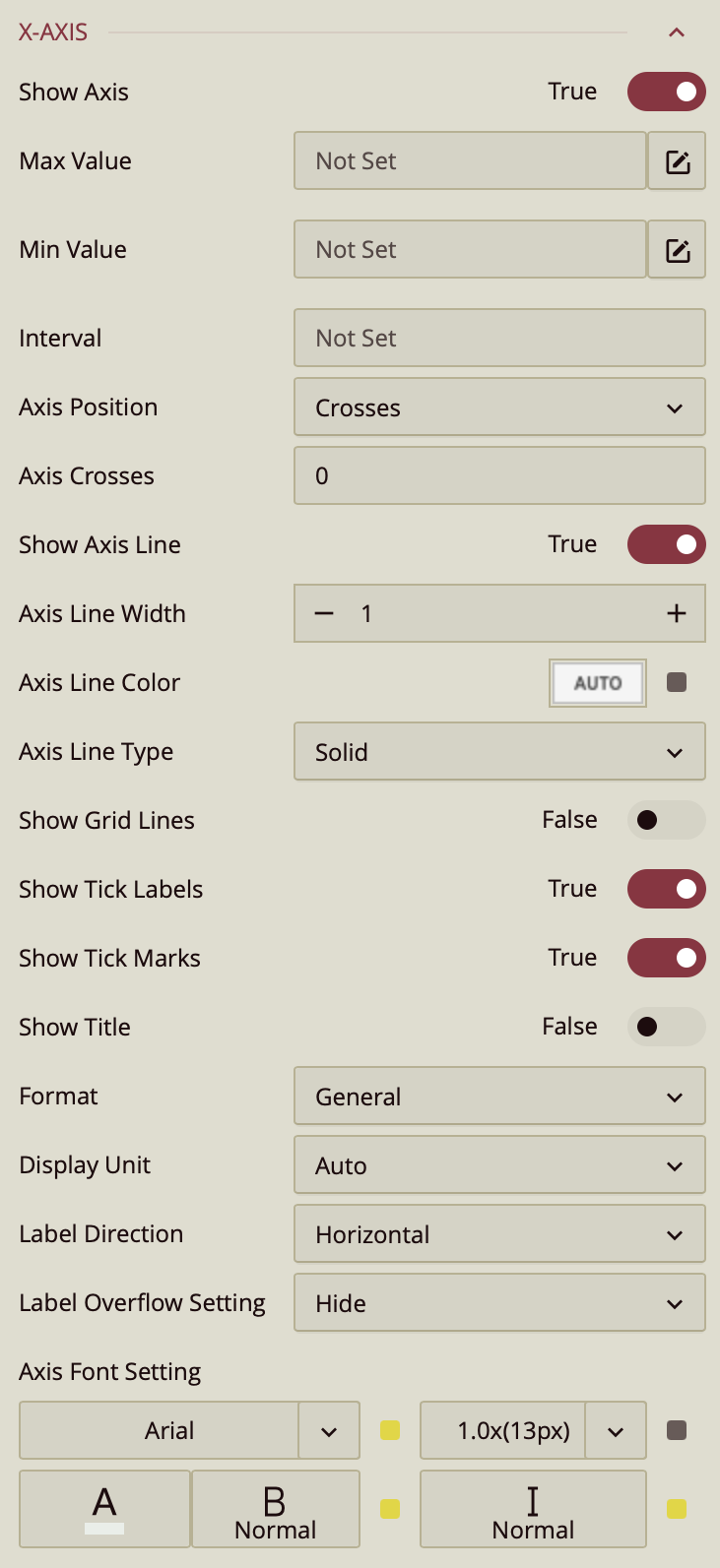Image resolution: width=720 pixels, height=1568 pixels.
Task: Click the edit icon beside Max Value
Action: [x=678, y=161]
